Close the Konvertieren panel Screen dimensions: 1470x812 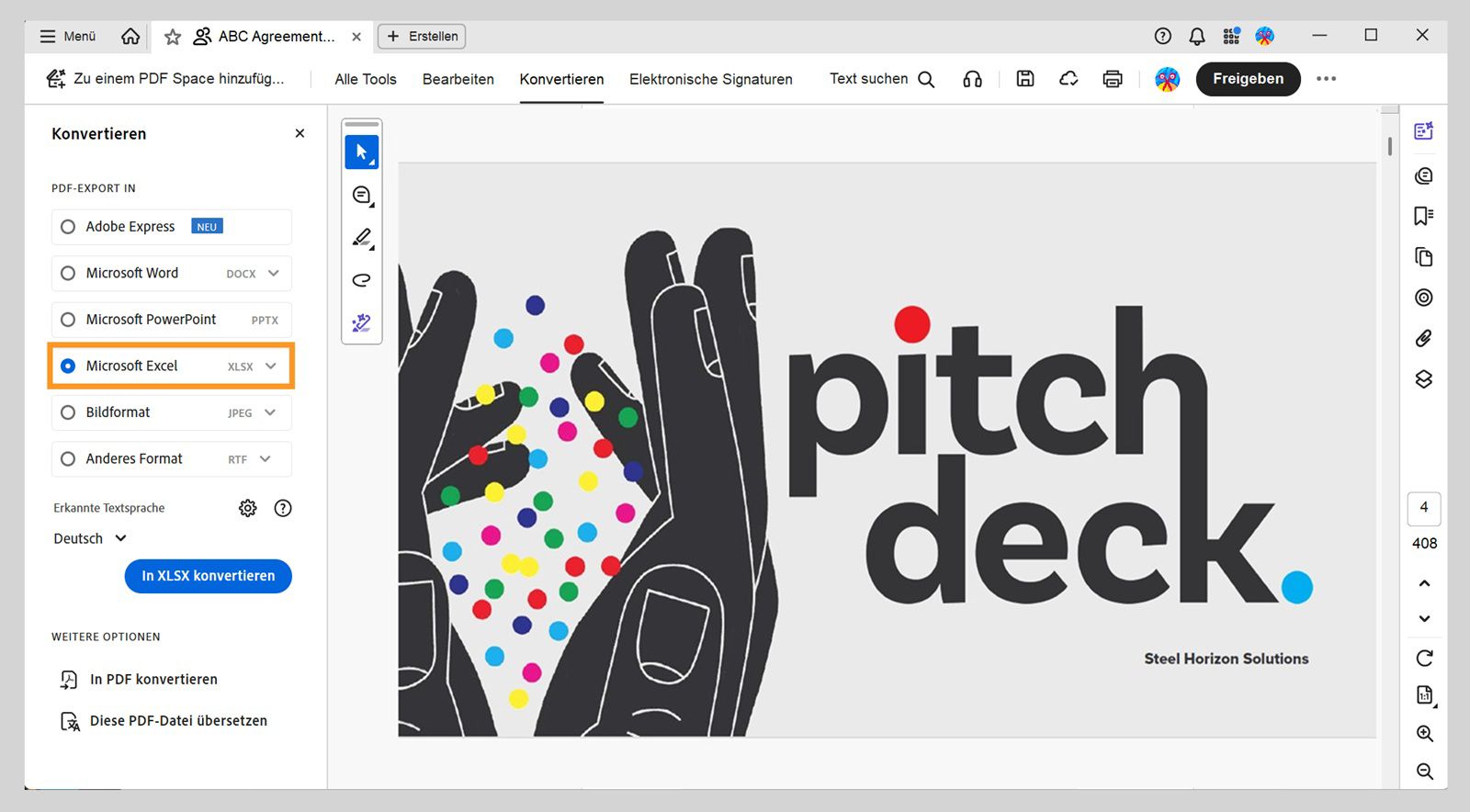300,133
